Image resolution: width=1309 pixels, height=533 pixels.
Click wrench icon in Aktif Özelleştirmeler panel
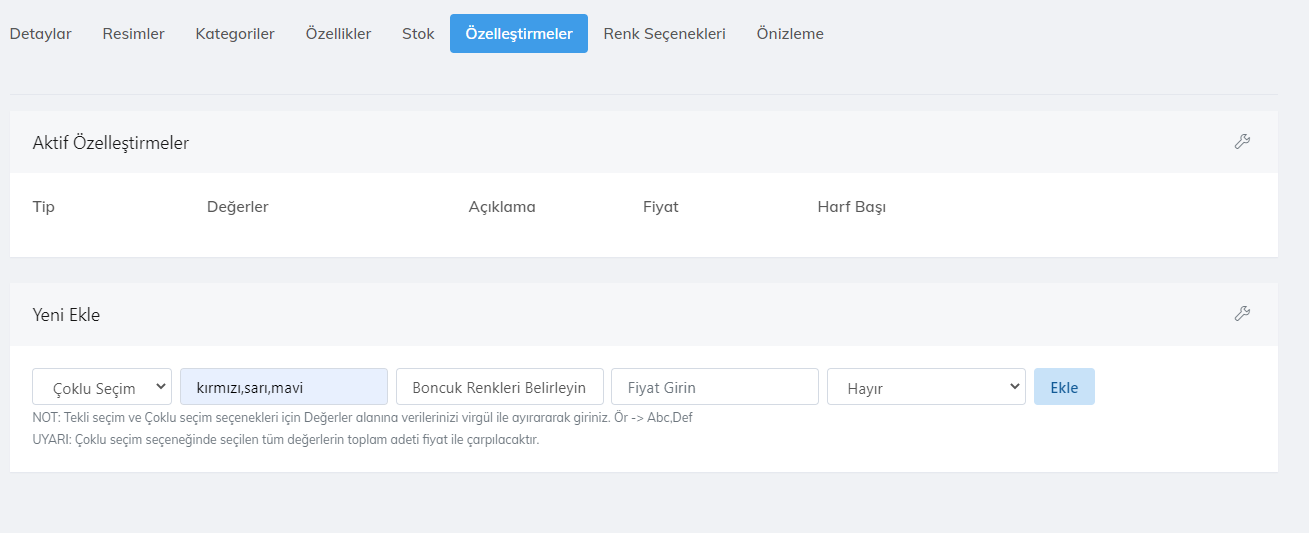[x=1242, y=142]
